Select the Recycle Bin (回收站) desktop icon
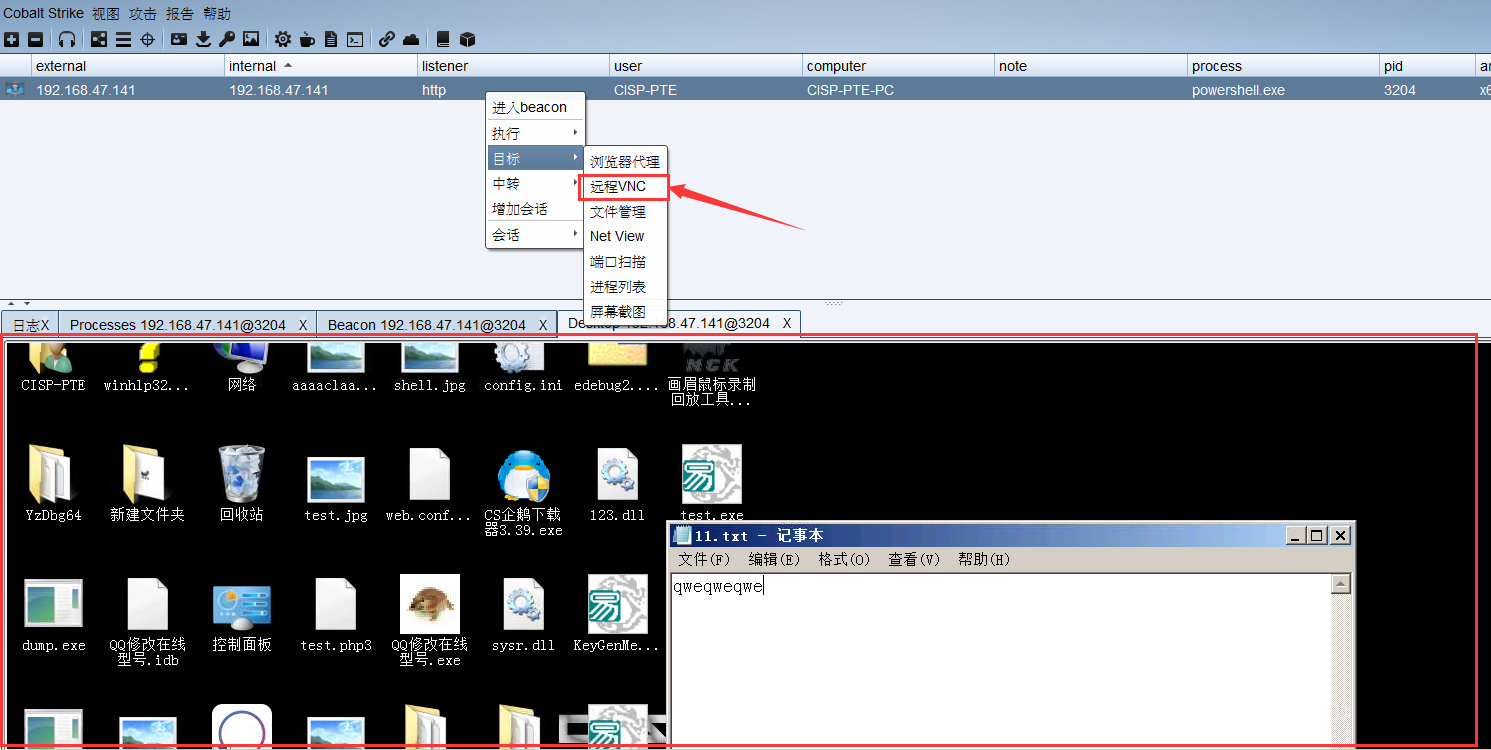 coord(241,473)
